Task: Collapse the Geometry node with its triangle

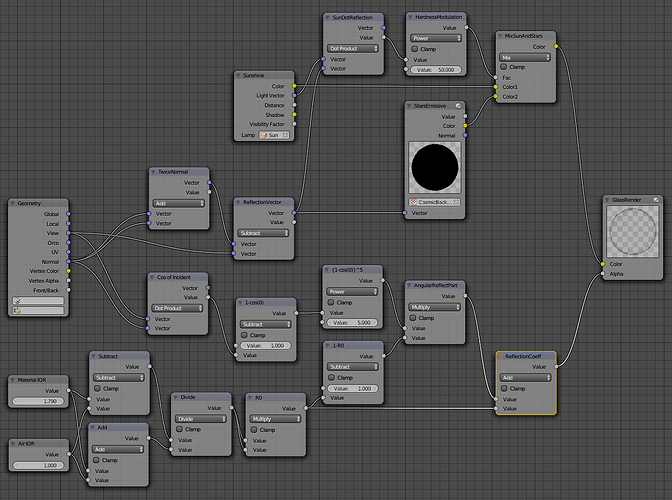Action: (x=12, y=203)
